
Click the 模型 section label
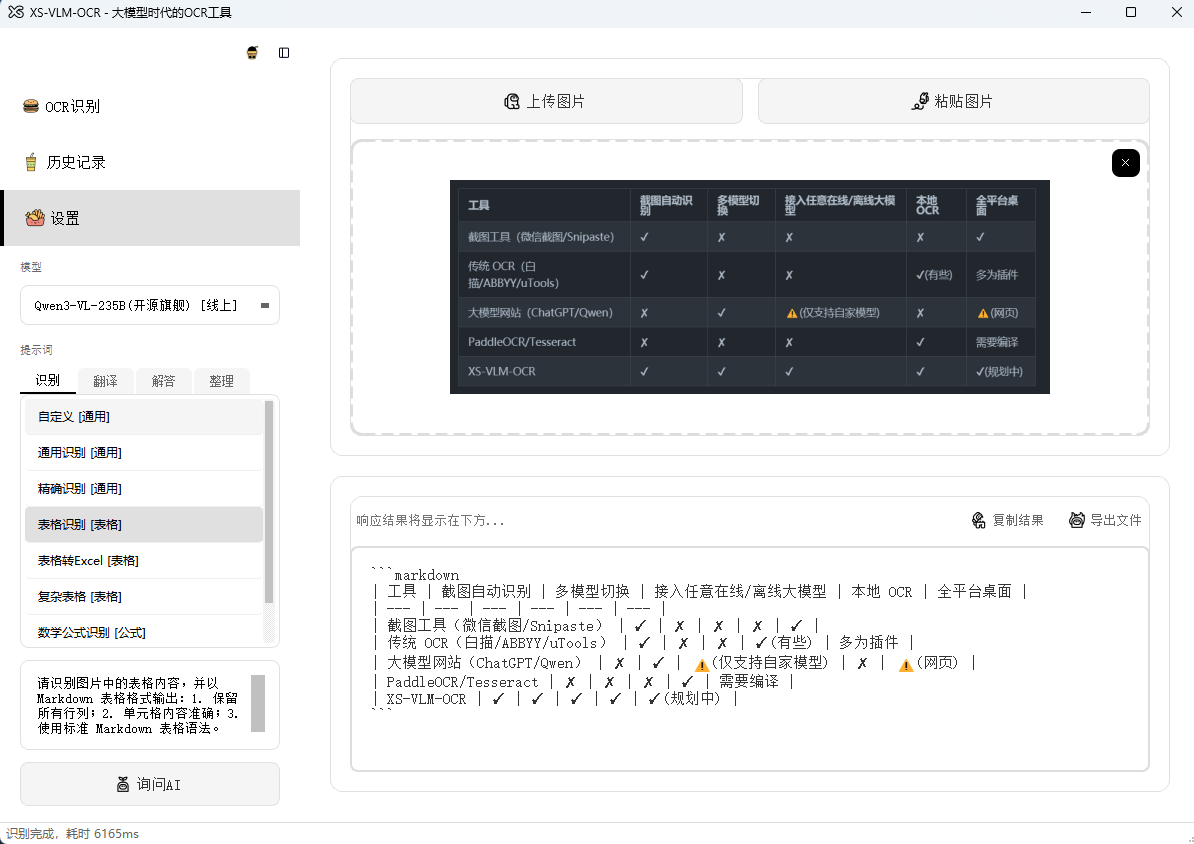(31, 267)
